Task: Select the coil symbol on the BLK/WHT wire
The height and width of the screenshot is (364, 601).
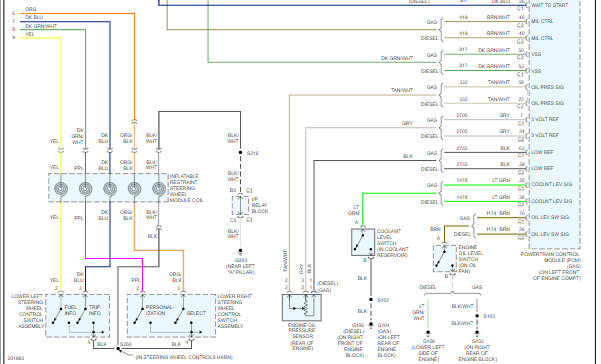Action: pyautogui.click(x=159, y=189)
